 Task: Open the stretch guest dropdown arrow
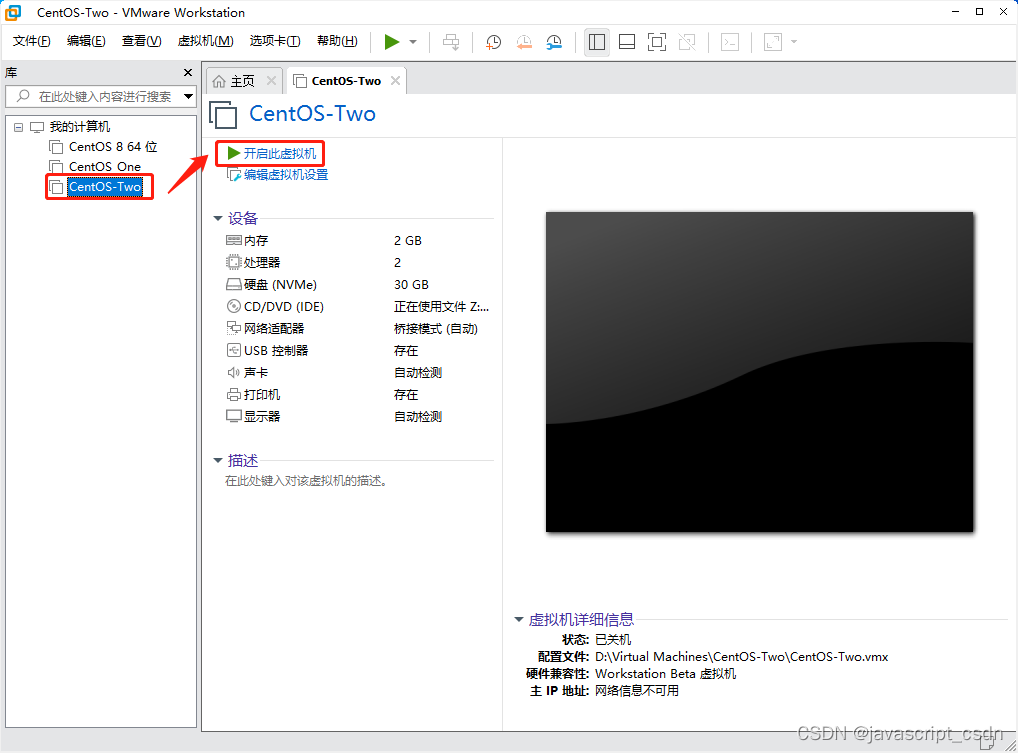(x=793, y=42)
